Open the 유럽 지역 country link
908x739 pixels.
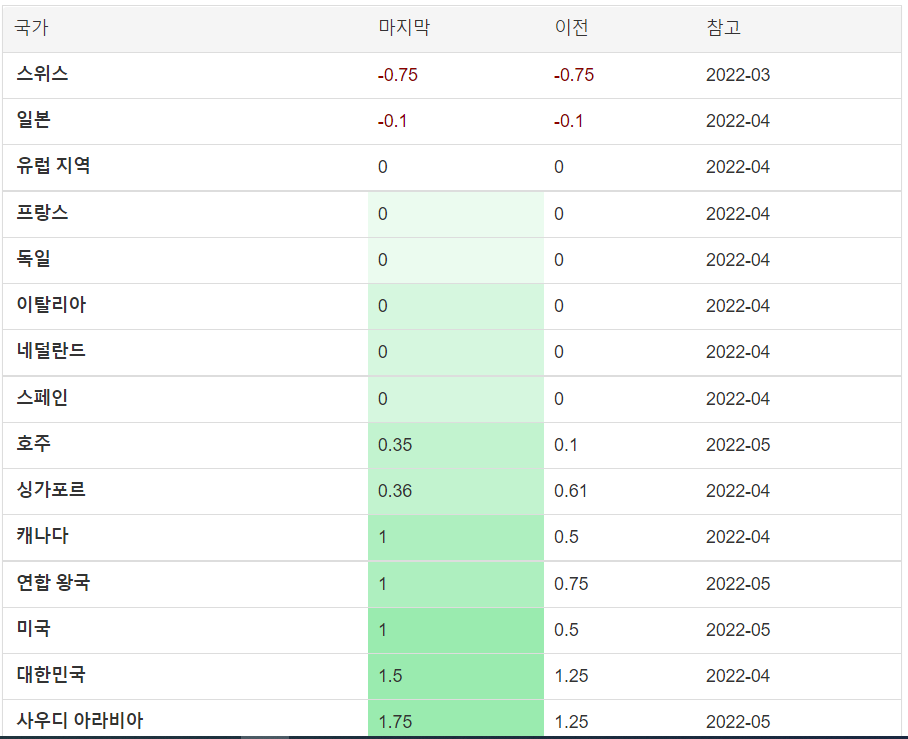(x=53, y=166)
